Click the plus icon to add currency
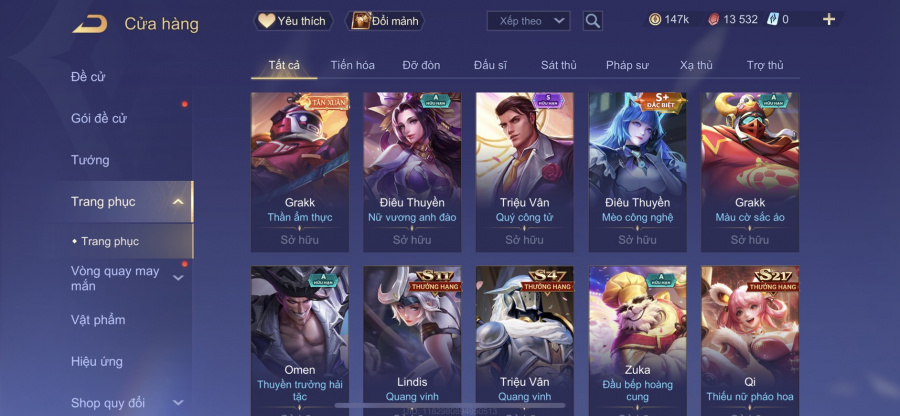Image resolution: width=900 pixels, height=416 pixels. click(828, 20)
